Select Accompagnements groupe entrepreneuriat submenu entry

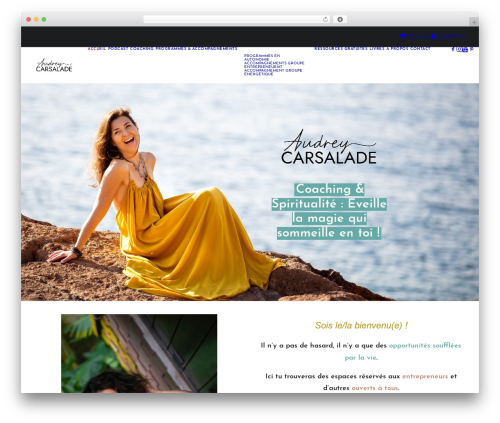(274, 65)
